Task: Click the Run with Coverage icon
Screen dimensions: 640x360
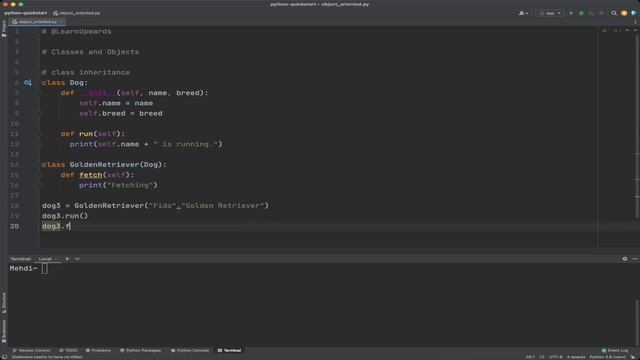Action: click(591, 13)
